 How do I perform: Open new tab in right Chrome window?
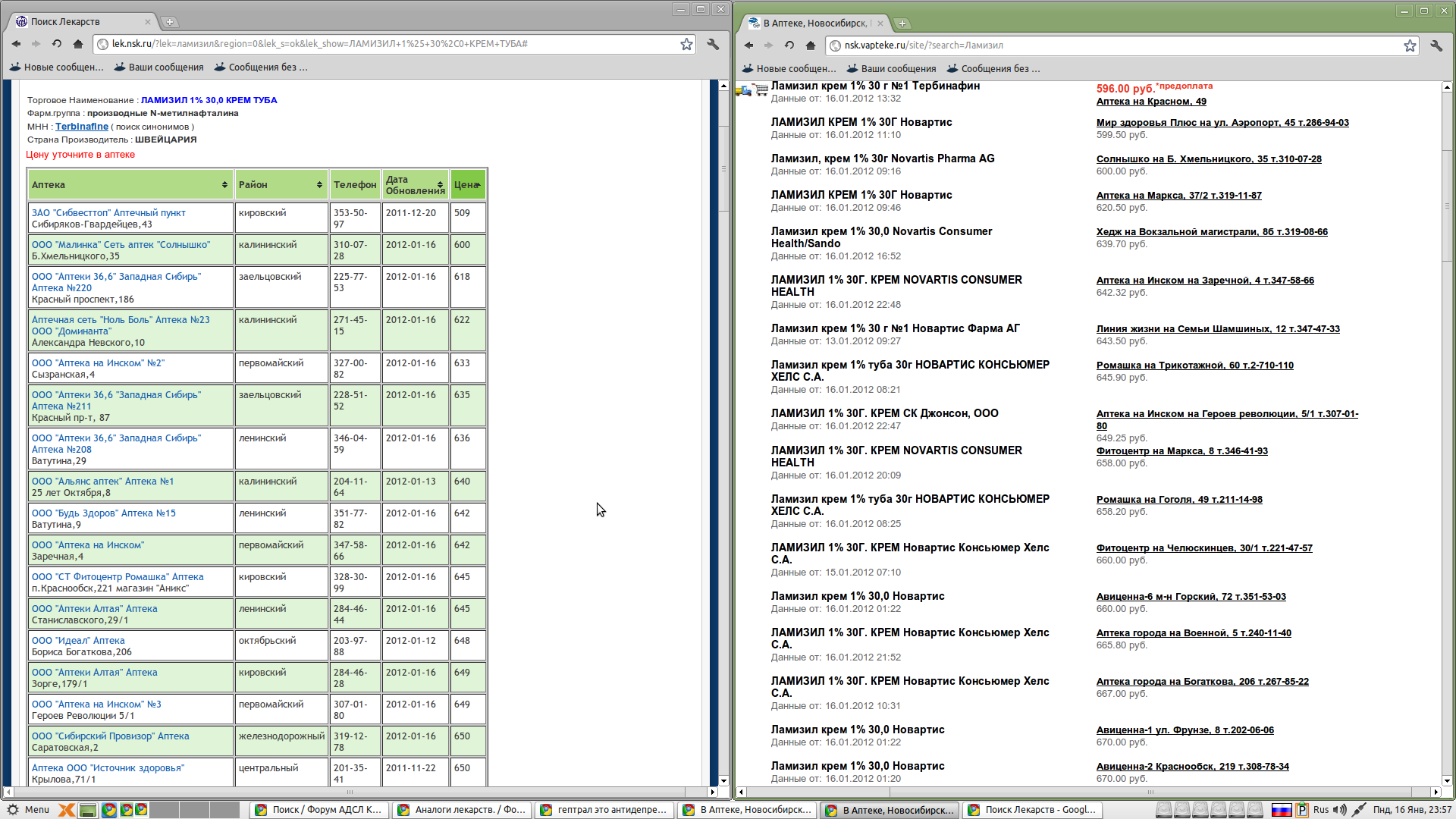point(902,24)
